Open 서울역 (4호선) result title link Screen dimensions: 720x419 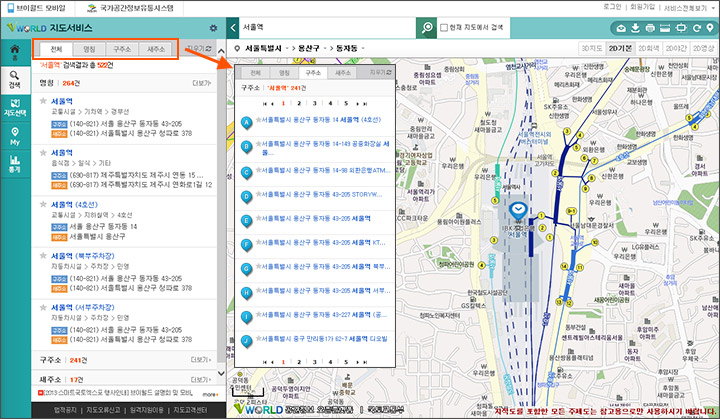tap(74, 204)
